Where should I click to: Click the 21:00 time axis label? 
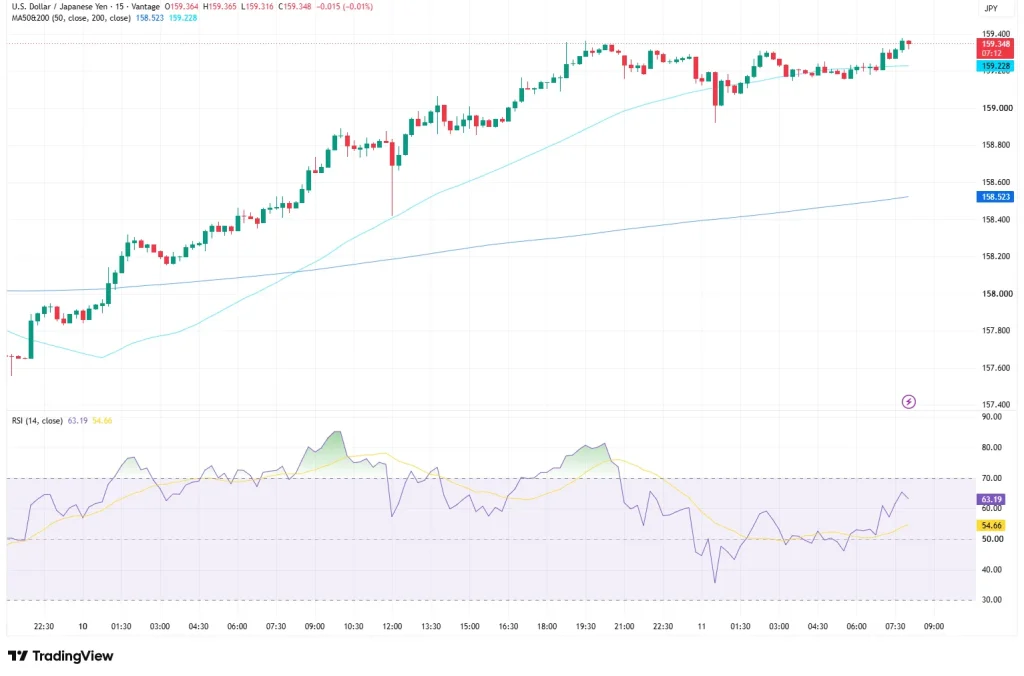624,626
